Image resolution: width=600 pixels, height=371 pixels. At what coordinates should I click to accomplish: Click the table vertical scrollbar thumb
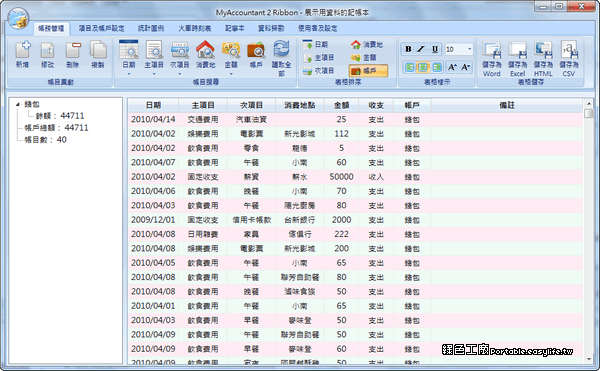589,114
